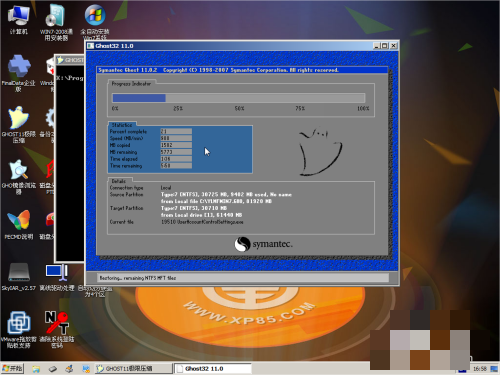Open the 开始 Start menu button

12,369
